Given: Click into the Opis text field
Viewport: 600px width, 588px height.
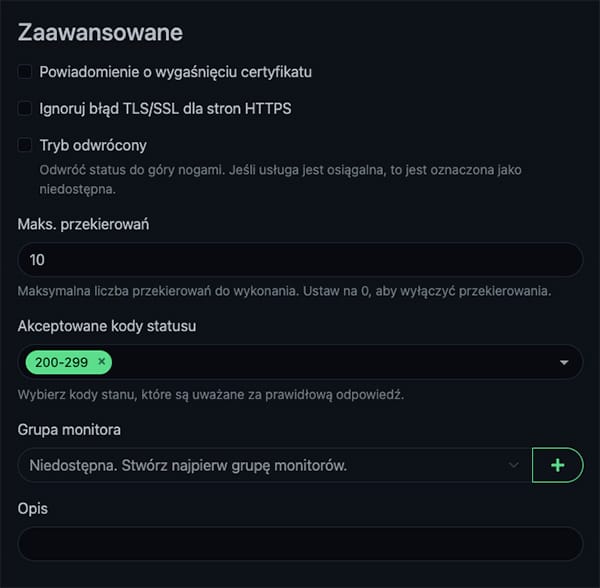Looking at the screenshot, I should [x=300, y=544].
